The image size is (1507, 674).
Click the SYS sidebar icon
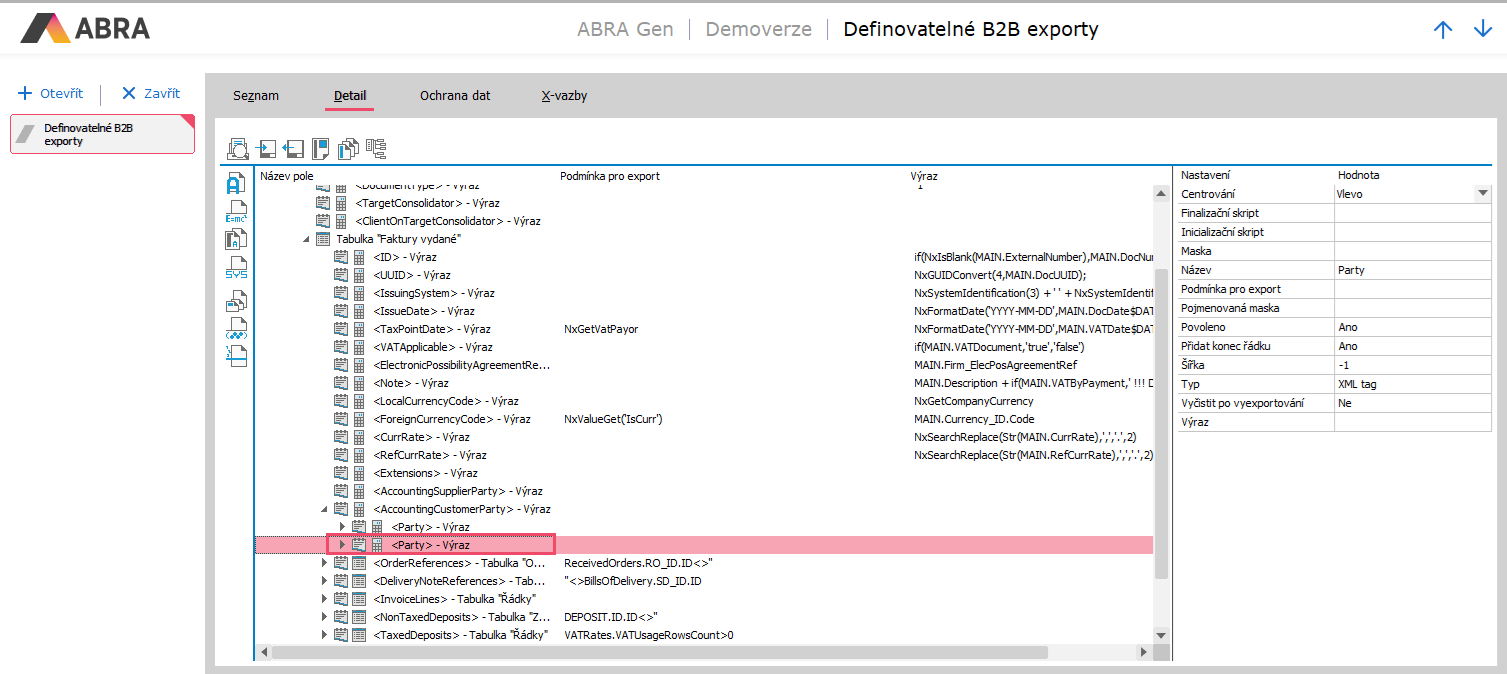(236, 268)
